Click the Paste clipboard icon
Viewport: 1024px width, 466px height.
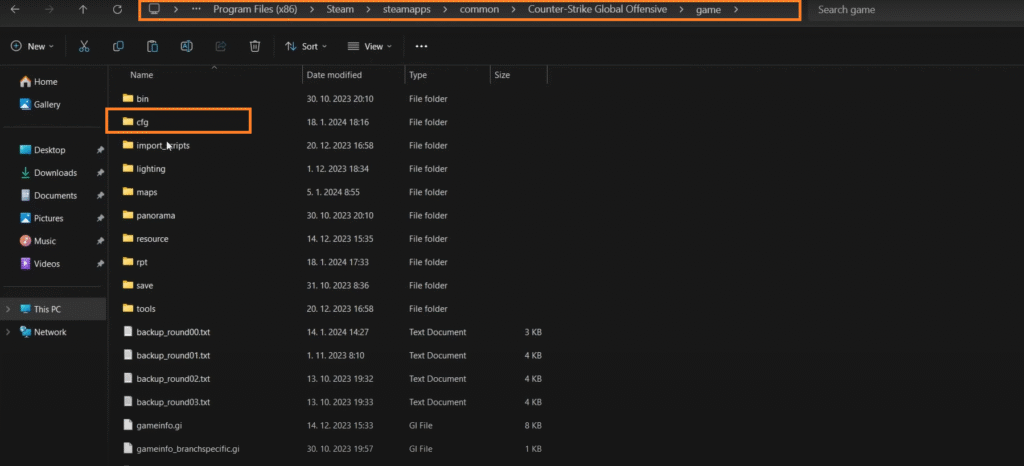[152, 46]
